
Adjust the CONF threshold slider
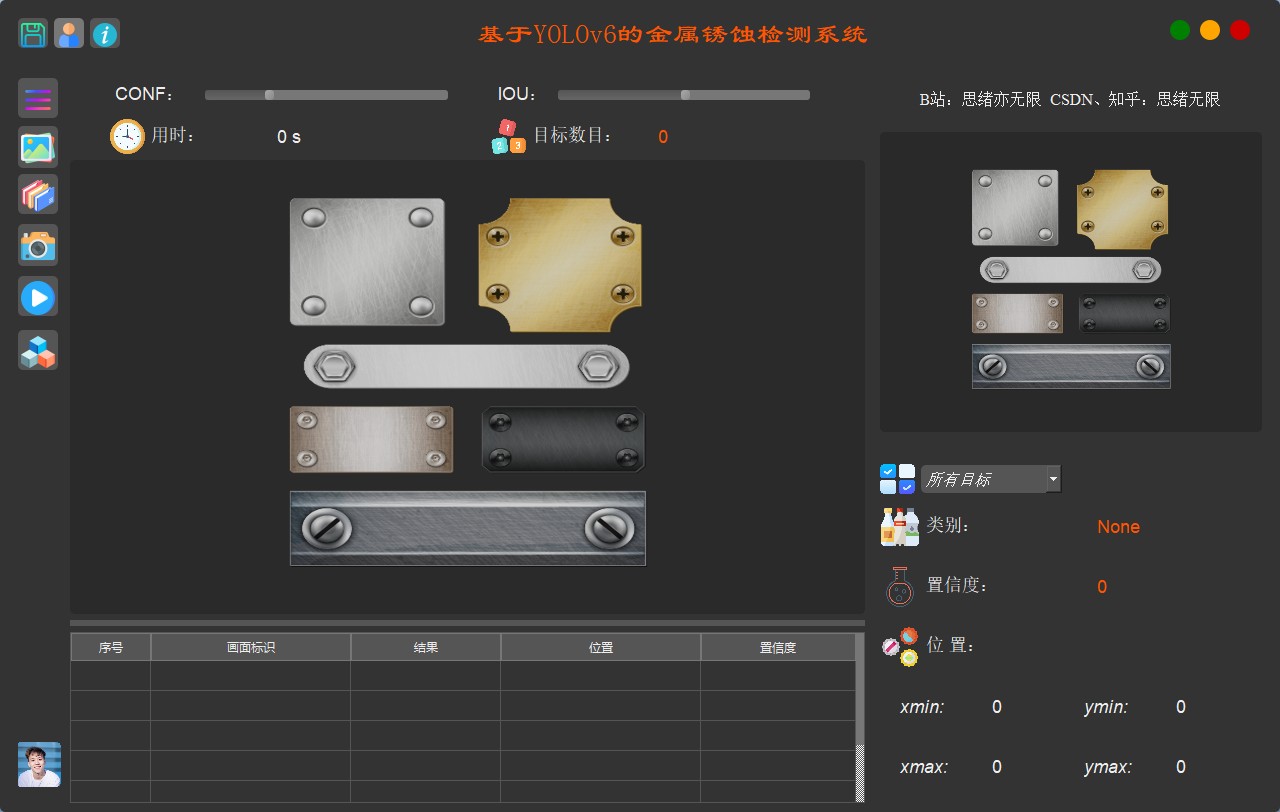pyautogui.click(x=269, y=95)
